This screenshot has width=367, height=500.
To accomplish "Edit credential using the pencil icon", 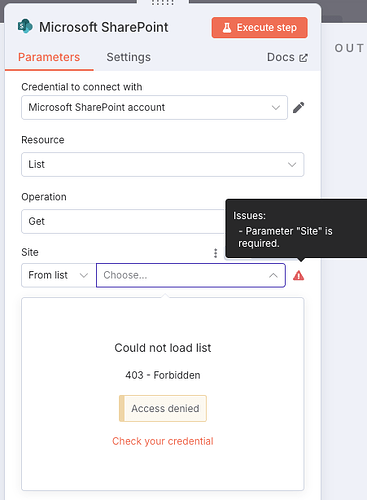I will pyautogui.click(x=298, y=108).
